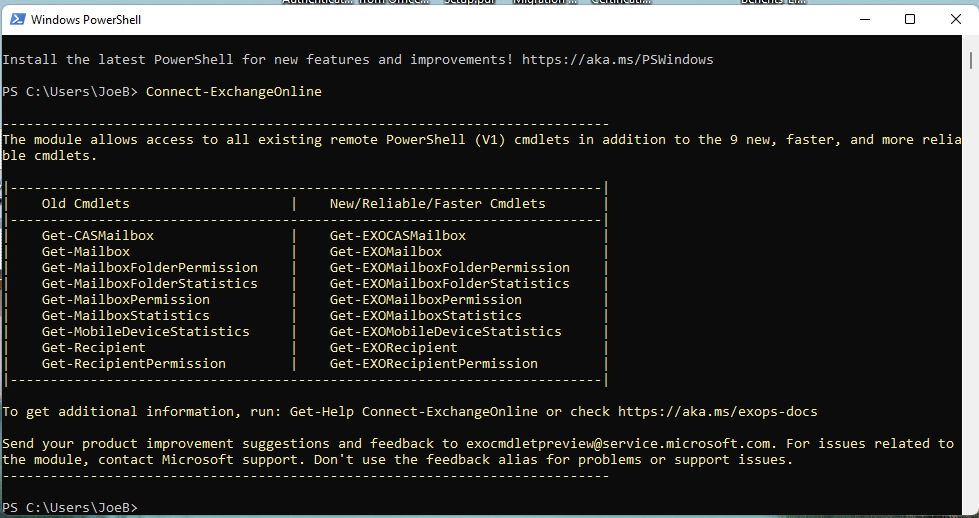Click Get-Help Connect-ExchangeOnline text

(413, 412)
